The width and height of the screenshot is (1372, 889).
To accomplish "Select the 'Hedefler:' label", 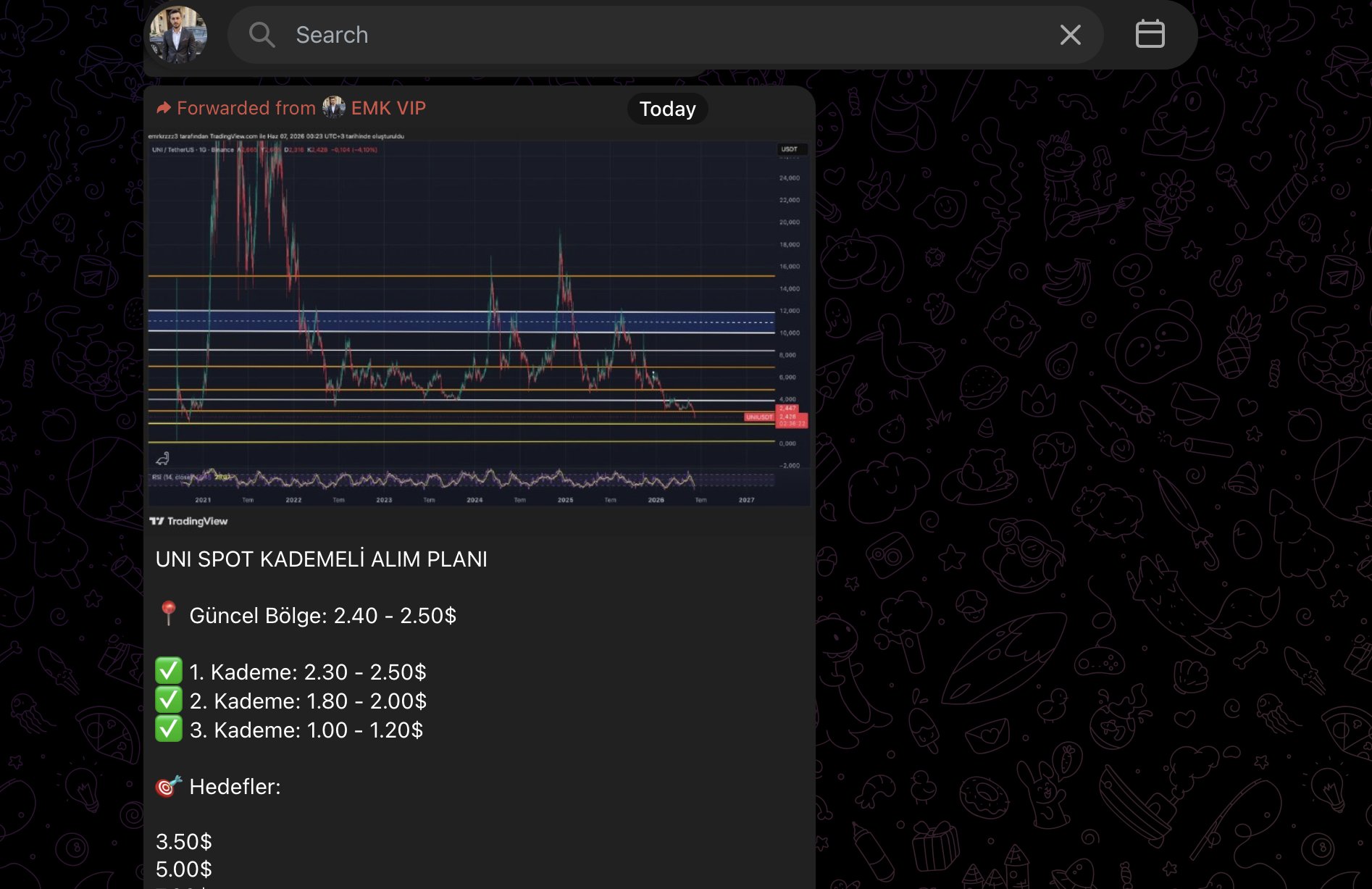I will (235, 787).
